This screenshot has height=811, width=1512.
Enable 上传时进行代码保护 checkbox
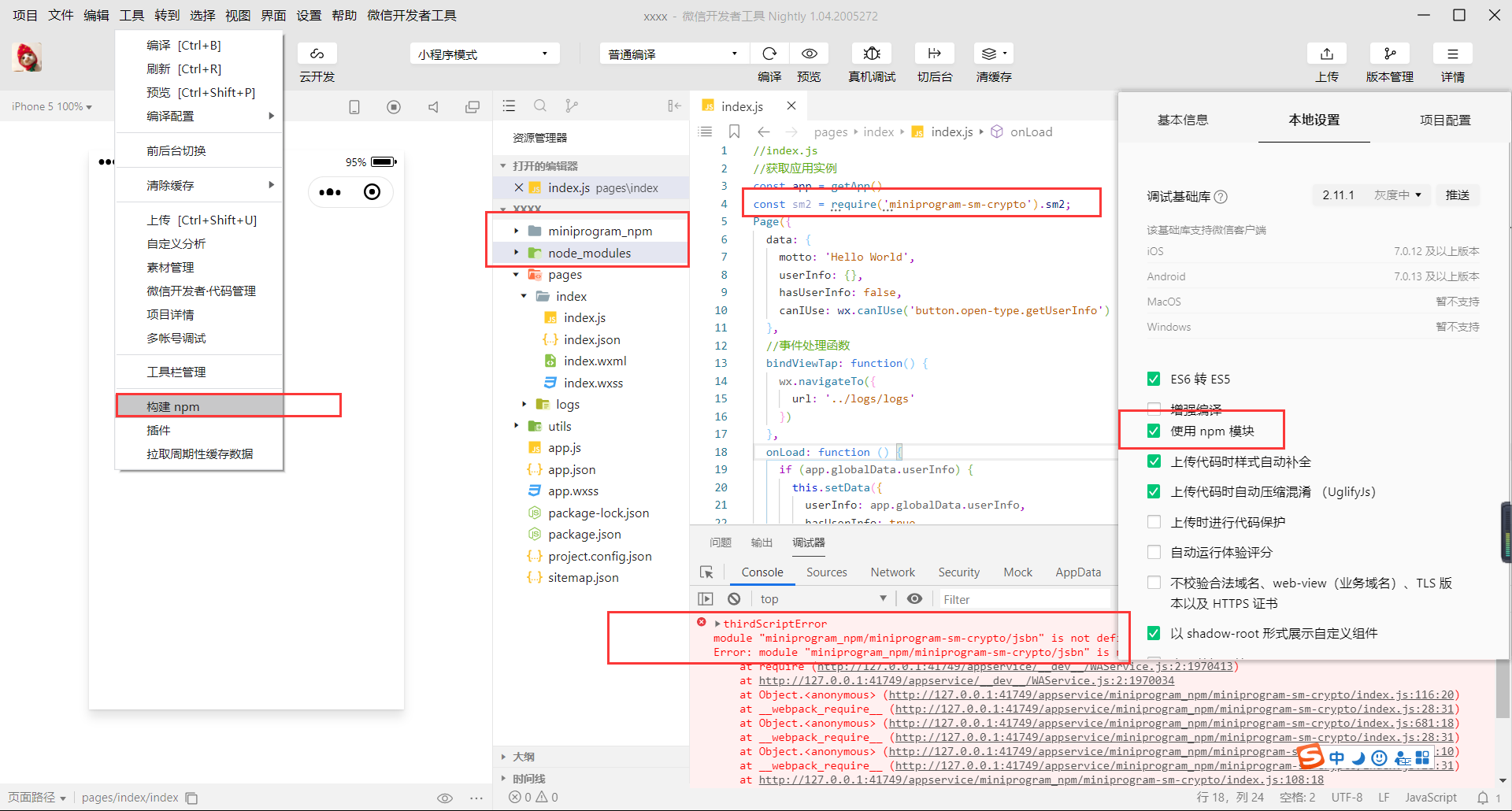coord(1154,522)
